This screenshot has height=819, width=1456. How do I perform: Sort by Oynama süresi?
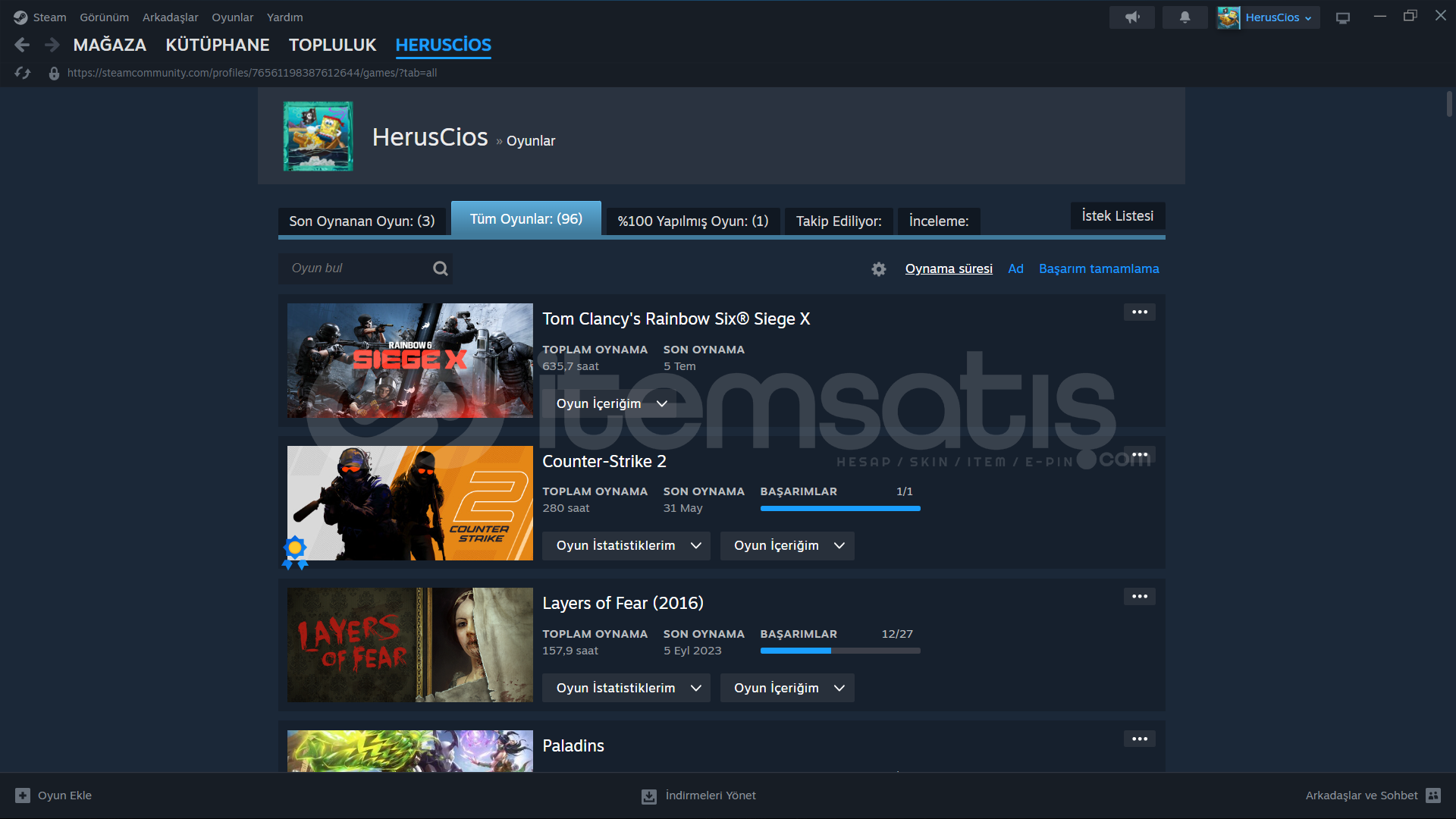[x=949, y=269]
